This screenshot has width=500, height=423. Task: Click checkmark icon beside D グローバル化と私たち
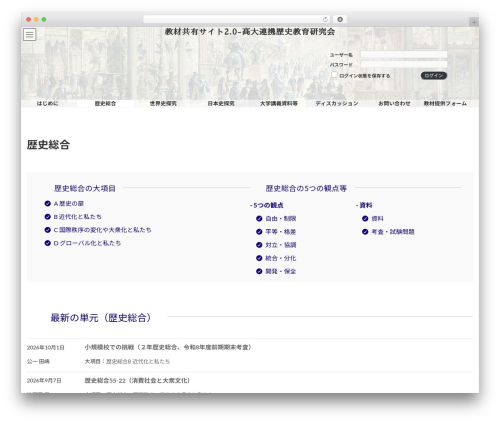coord(48,243)
